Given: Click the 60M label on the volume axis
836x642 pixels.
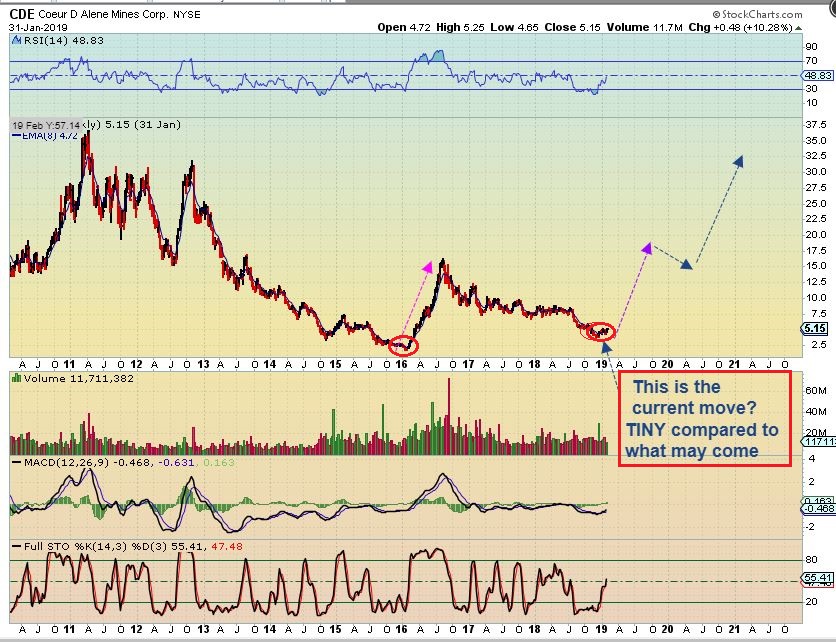Looking at the screenshot, I should pos(816,390).
